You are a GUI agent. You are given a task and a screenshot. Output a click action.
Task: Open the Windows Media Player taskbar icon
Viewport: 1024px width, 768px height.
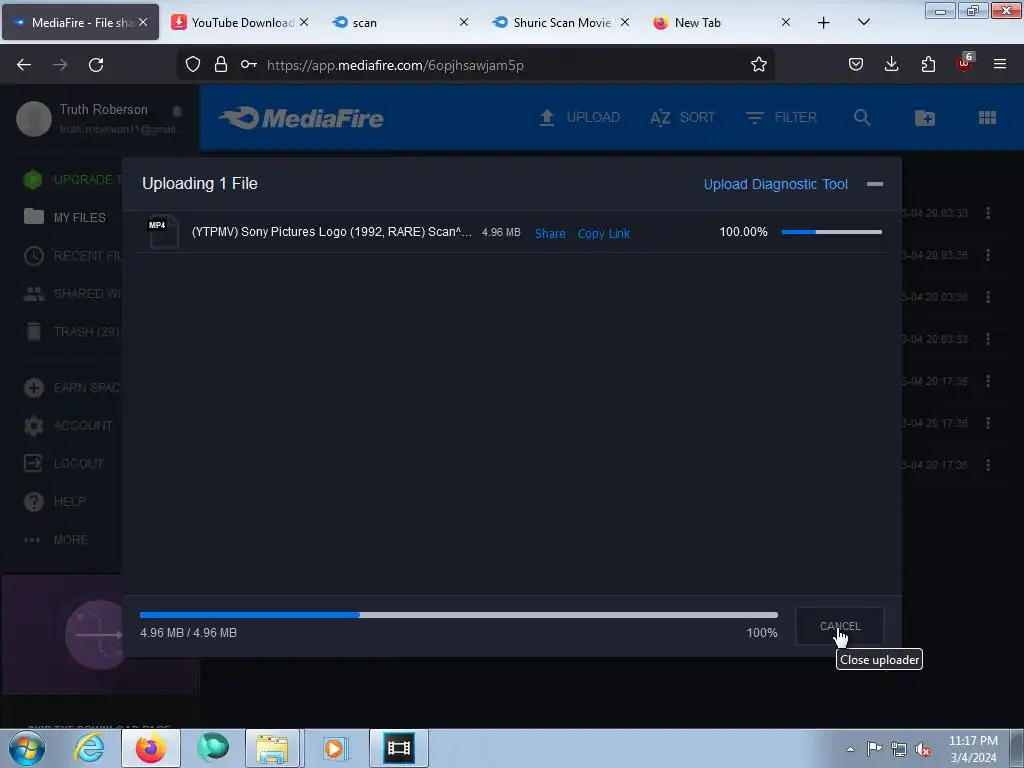click(334, 748)
